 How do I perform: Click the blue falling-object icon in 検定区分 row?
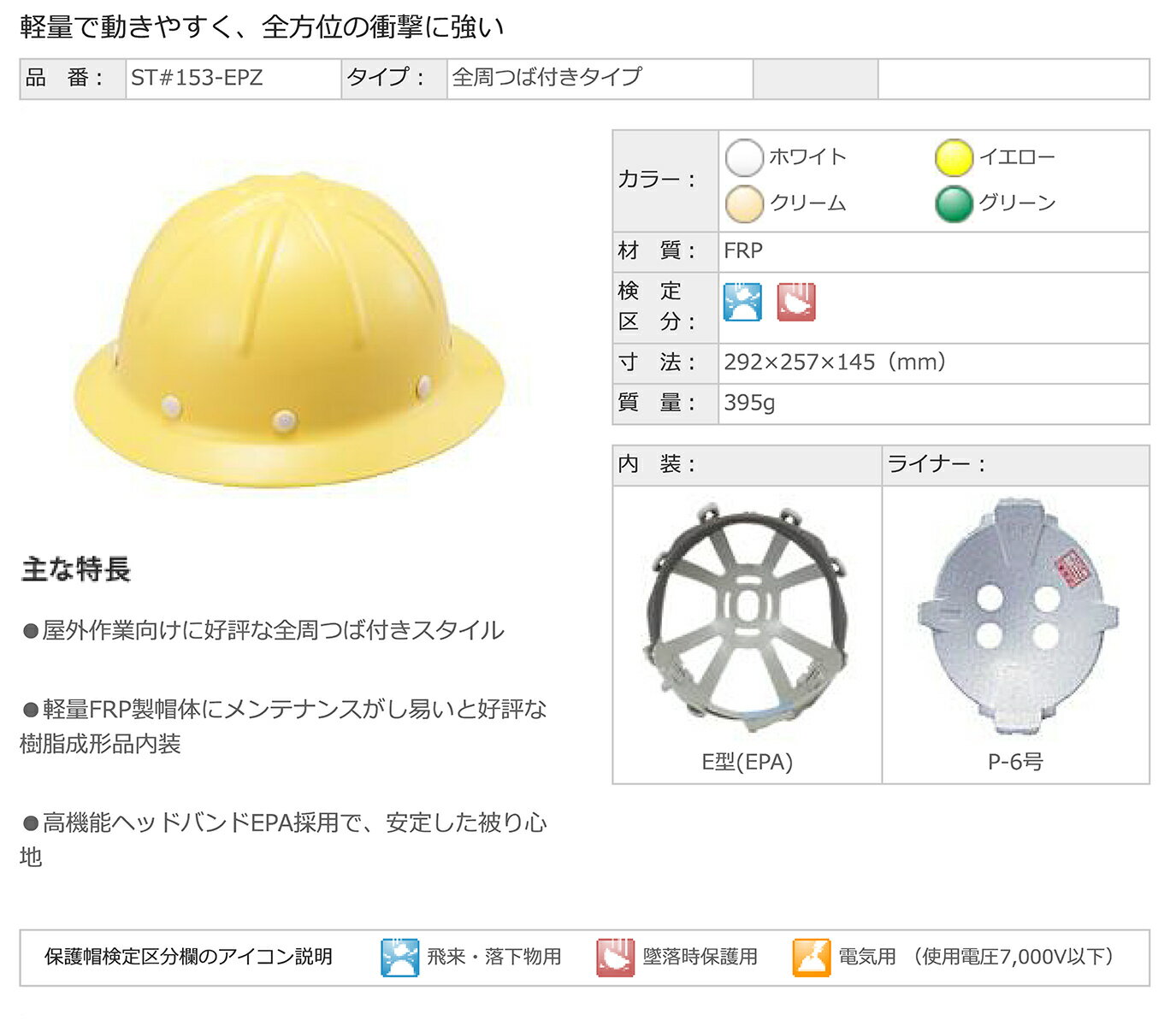pyautogui.click(x=742, y=302)
